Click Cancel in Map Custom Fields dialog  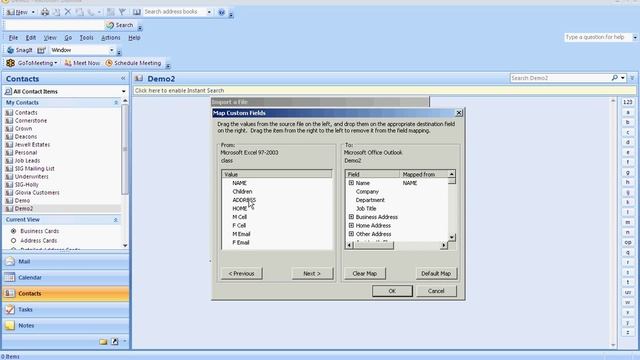(x=436, y=291)
